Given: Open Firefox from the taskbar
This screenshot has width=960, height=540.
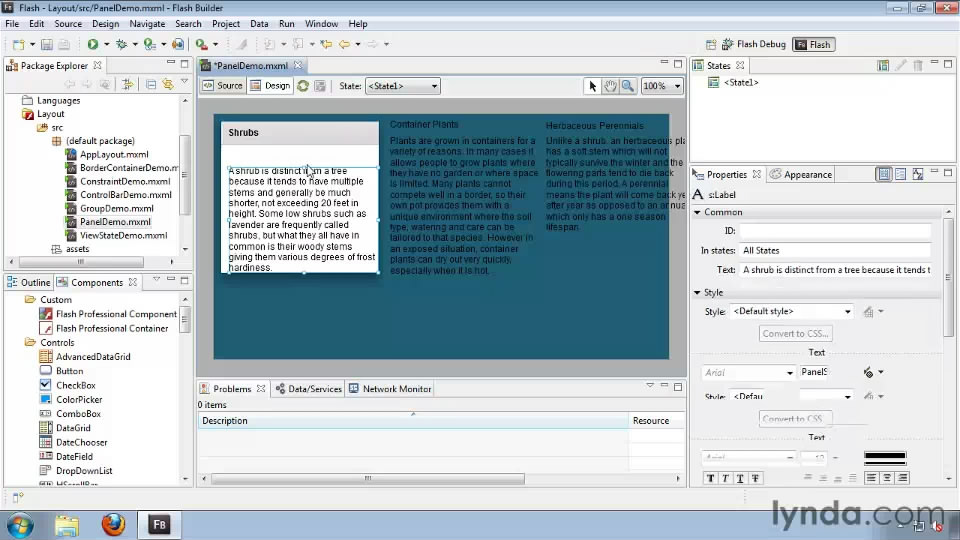Looking at the screenshot, I should tap(113, 525).
